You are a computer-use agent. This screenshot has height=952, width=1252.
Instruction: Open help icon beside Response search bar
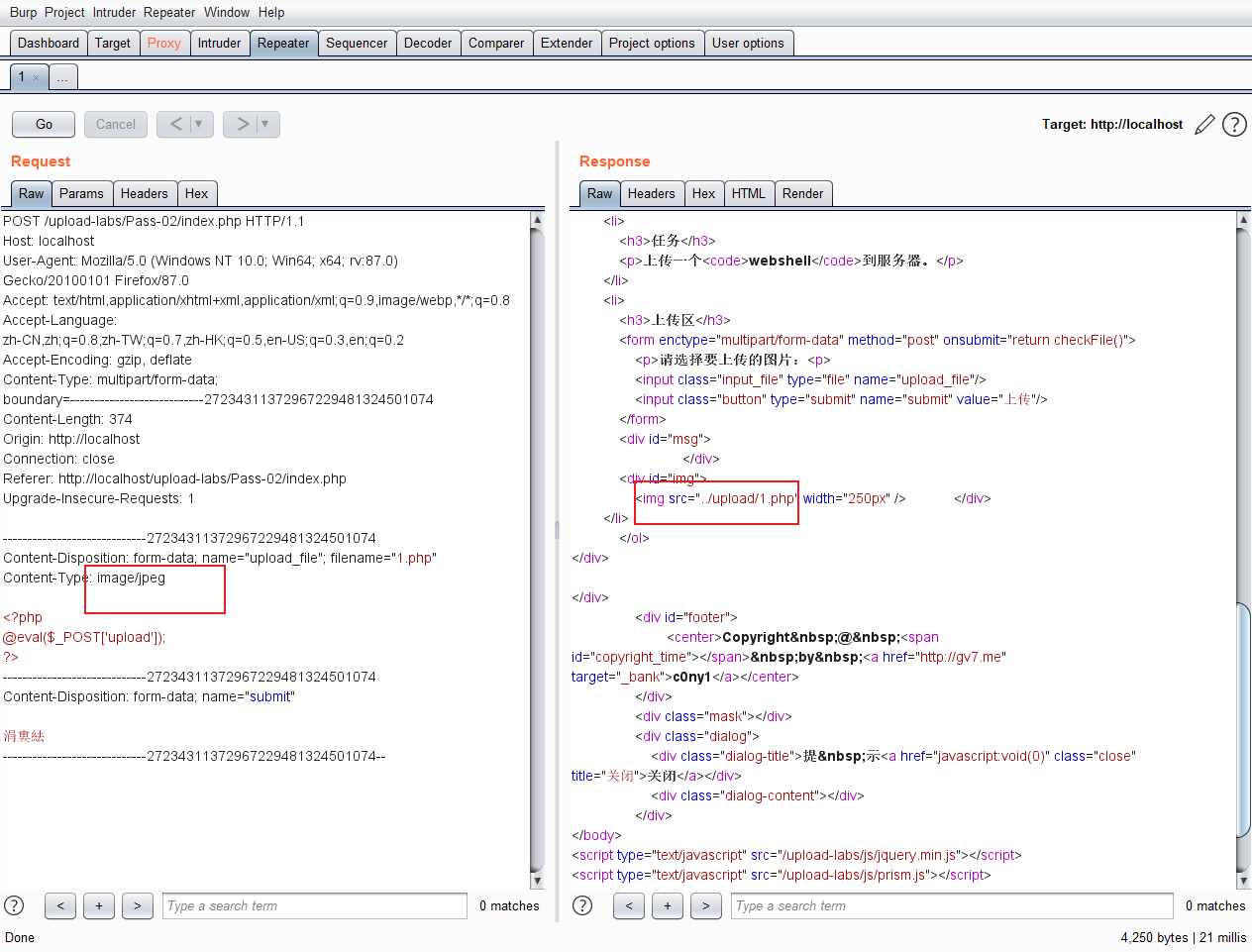pos(582,905)
